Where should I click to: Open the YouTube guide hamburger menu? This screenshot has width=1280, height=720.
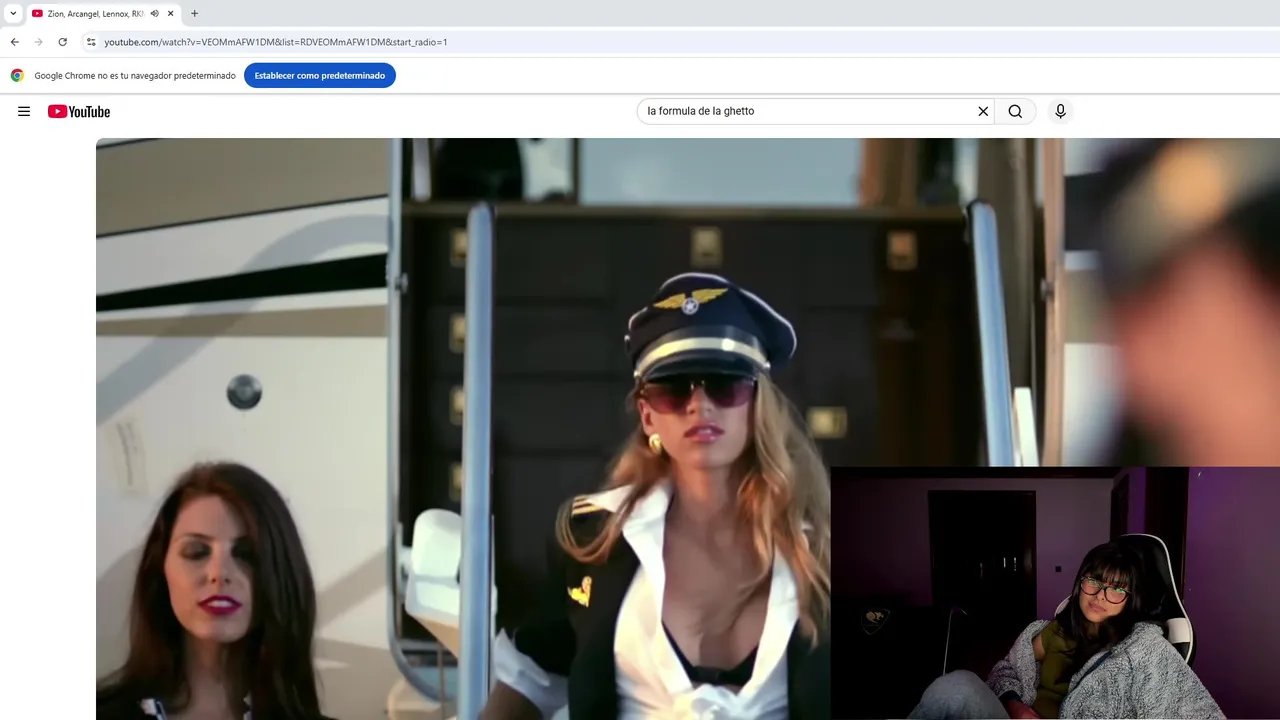[x=24, y=111]
